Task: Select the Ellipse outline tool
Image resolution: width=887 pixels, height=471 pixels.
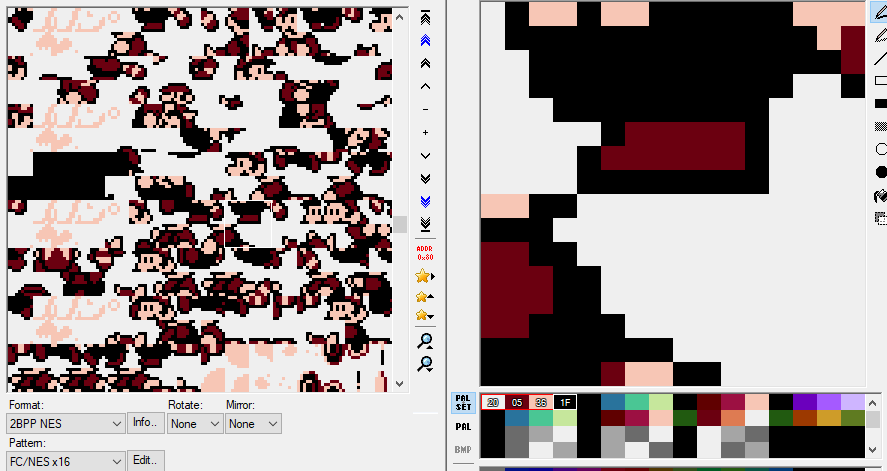Action: click(x=880, y=149)
